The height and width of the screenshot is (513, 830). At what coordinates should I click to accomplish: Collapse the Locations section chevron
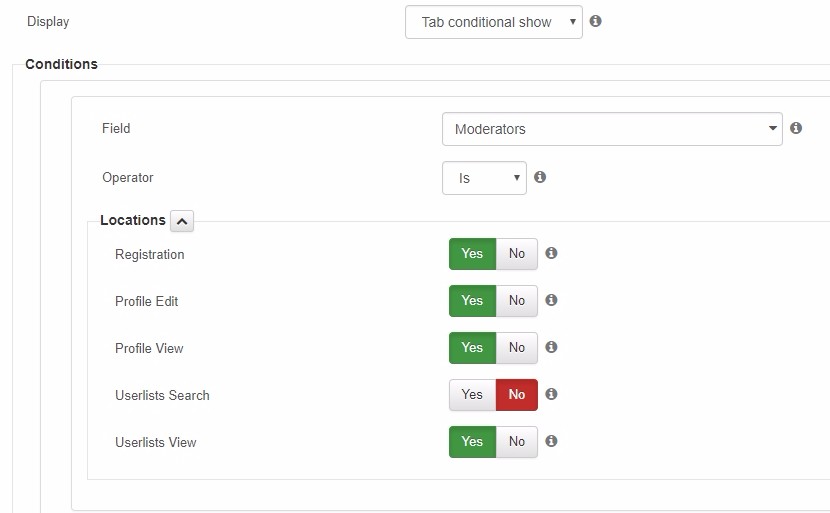(x=182, y=221)
